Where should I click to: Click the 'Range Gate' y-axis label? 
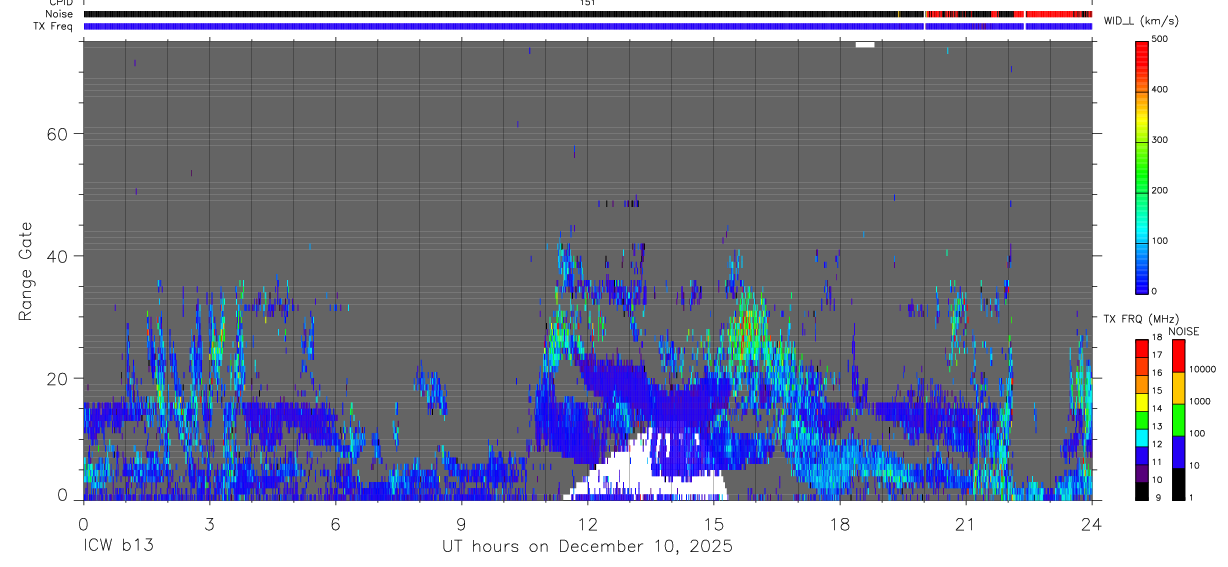click(x=27, y=270)
